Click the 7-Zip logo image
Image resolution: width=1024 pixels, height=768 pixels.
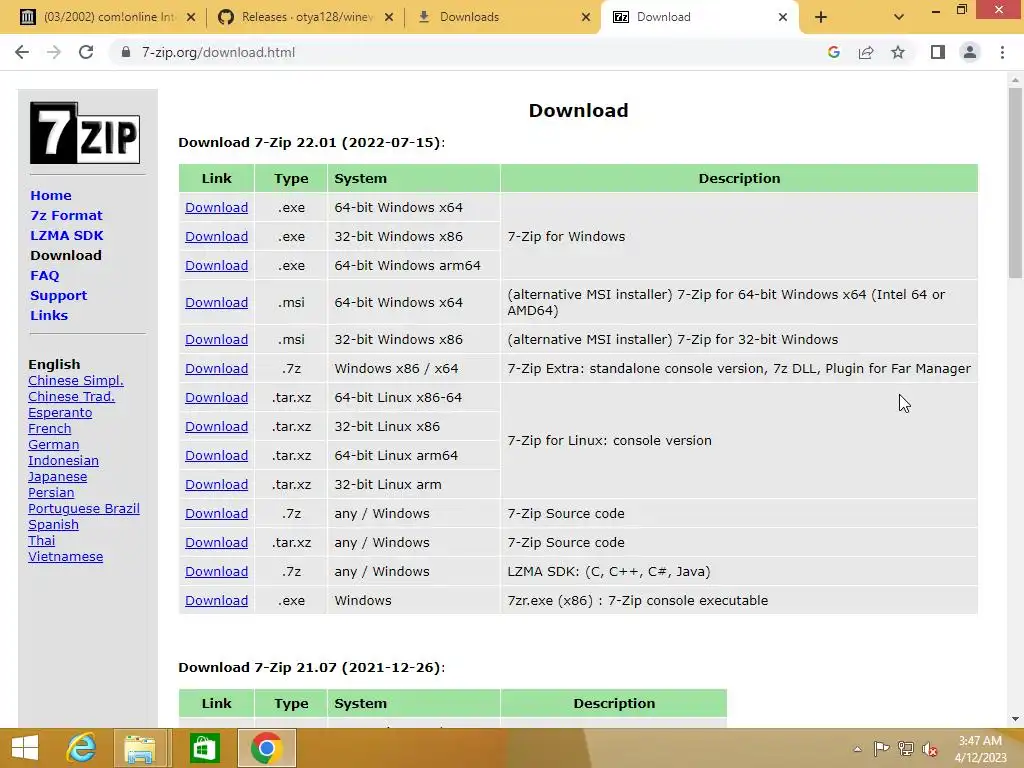point(85,133)
